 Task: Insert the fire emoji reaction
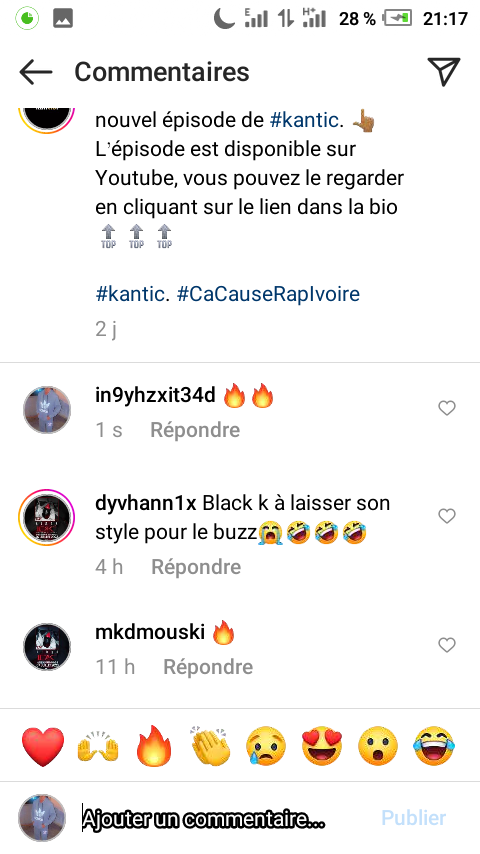(x=154, y=746)
